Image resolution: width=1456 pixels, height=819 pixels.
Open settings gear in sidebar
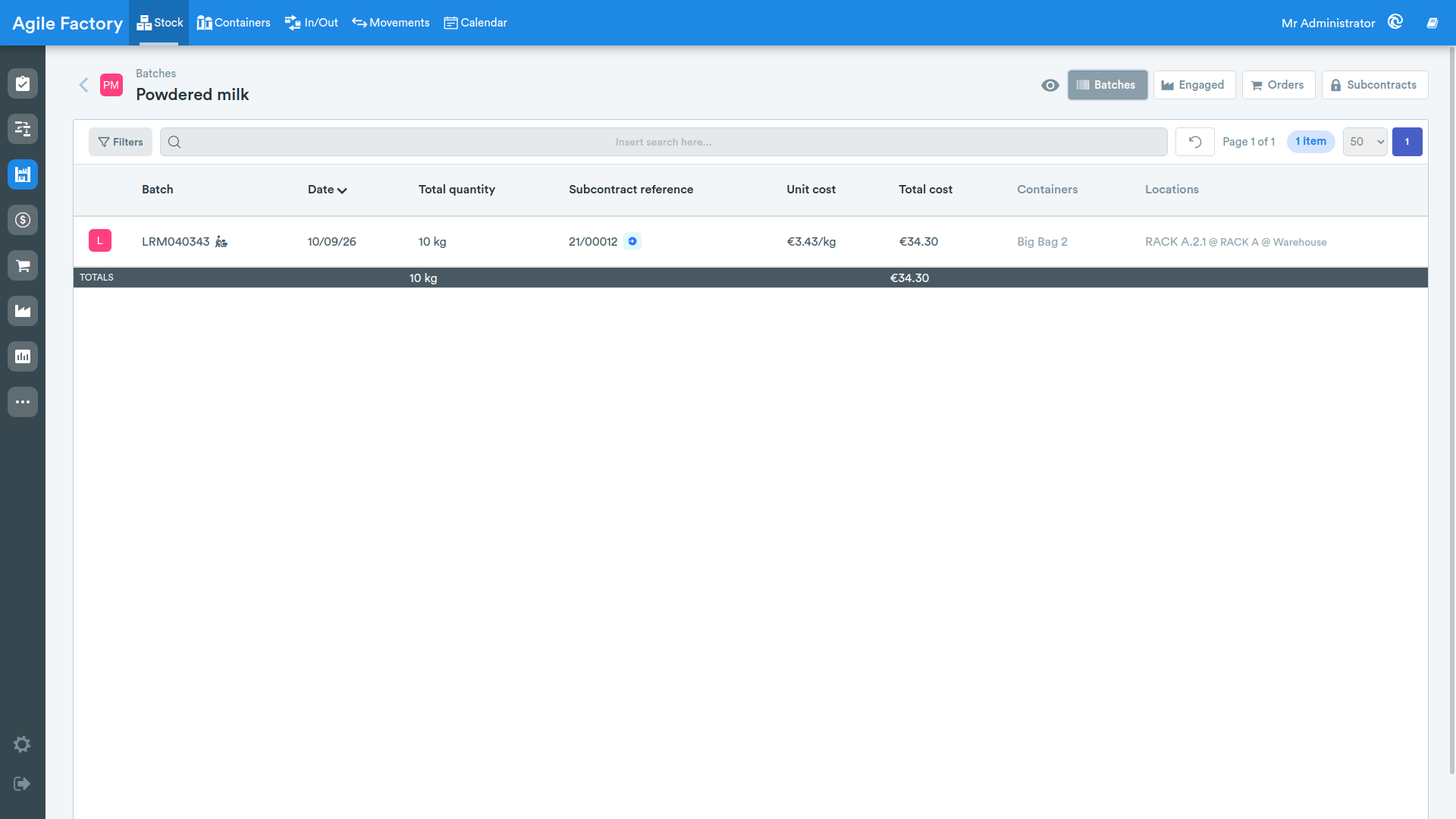coord(22,744)
